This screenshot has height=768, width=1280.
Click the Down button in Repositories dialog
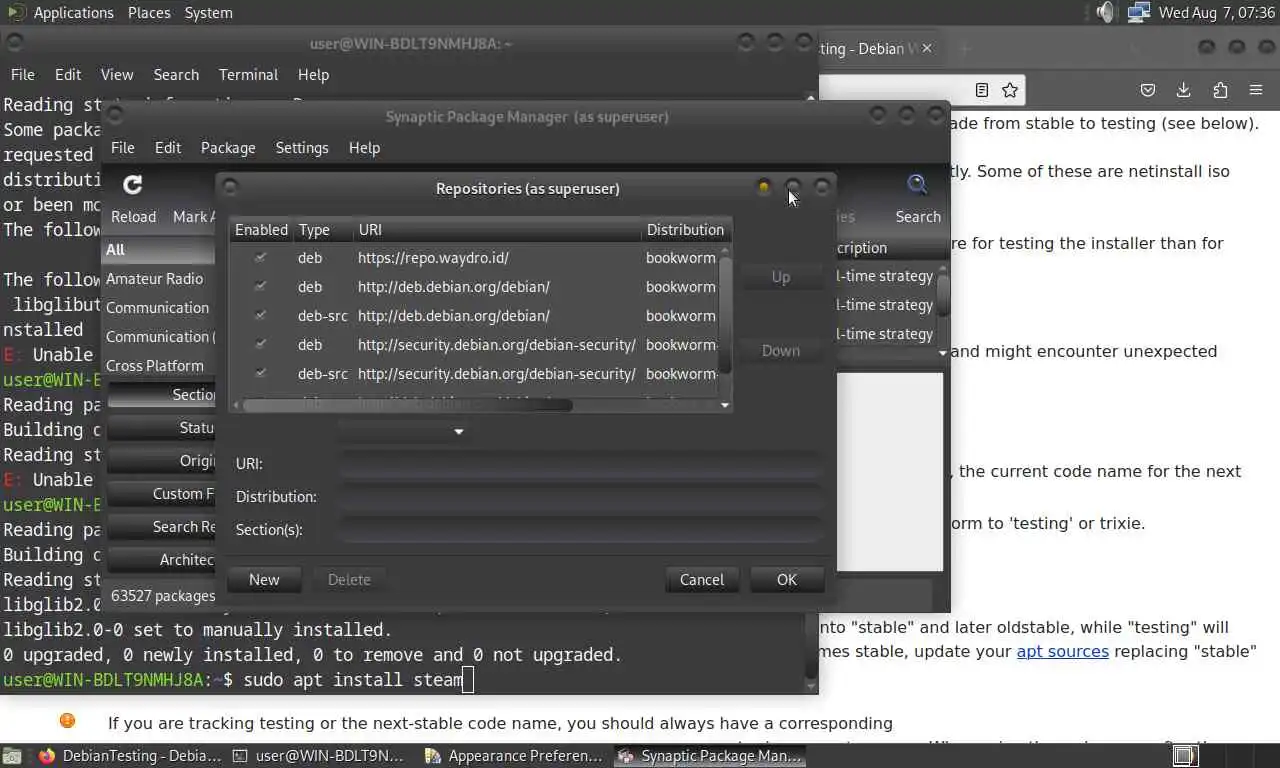(780, 351)
